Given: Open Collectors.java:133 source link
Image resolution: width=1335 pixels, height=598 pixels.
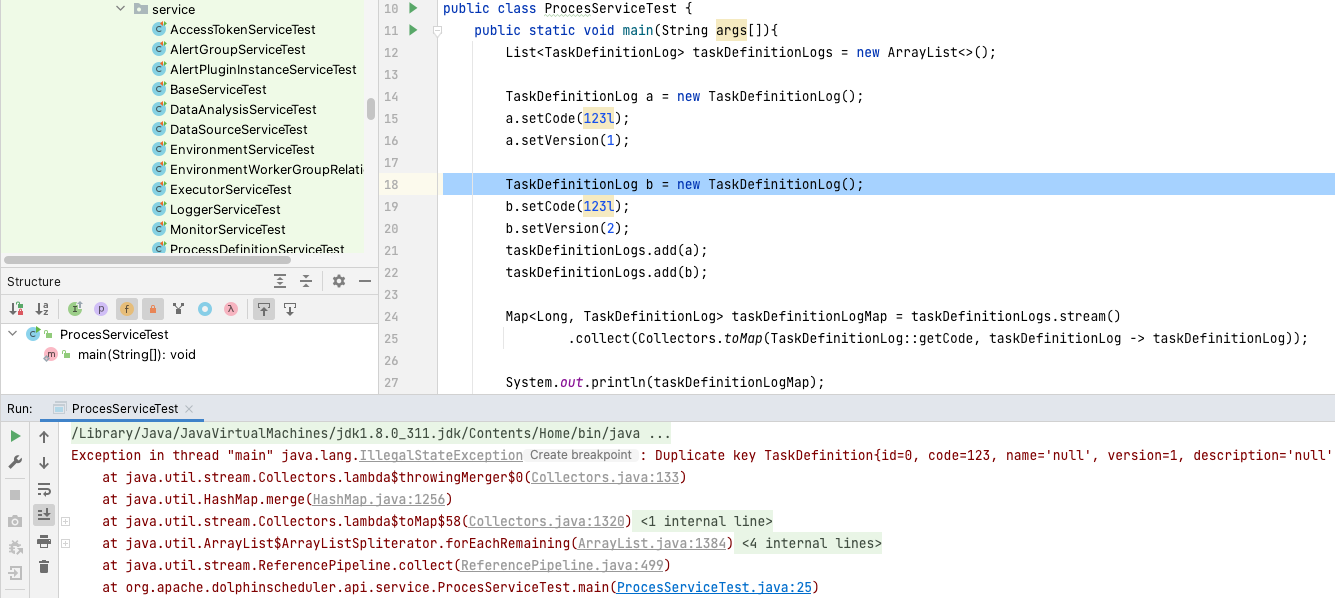Looking at the screenshot, I should pos(605,477).
